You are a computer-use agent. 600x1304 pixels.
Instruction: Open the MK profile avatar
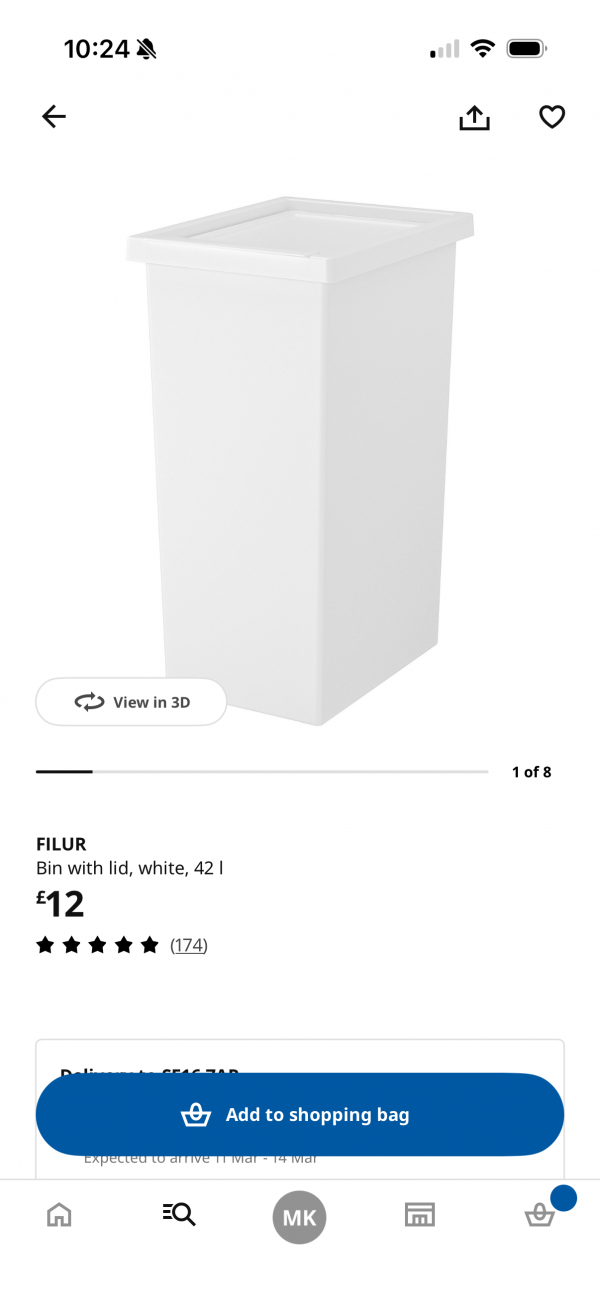pyautogui.click(x=300, y=1217)
